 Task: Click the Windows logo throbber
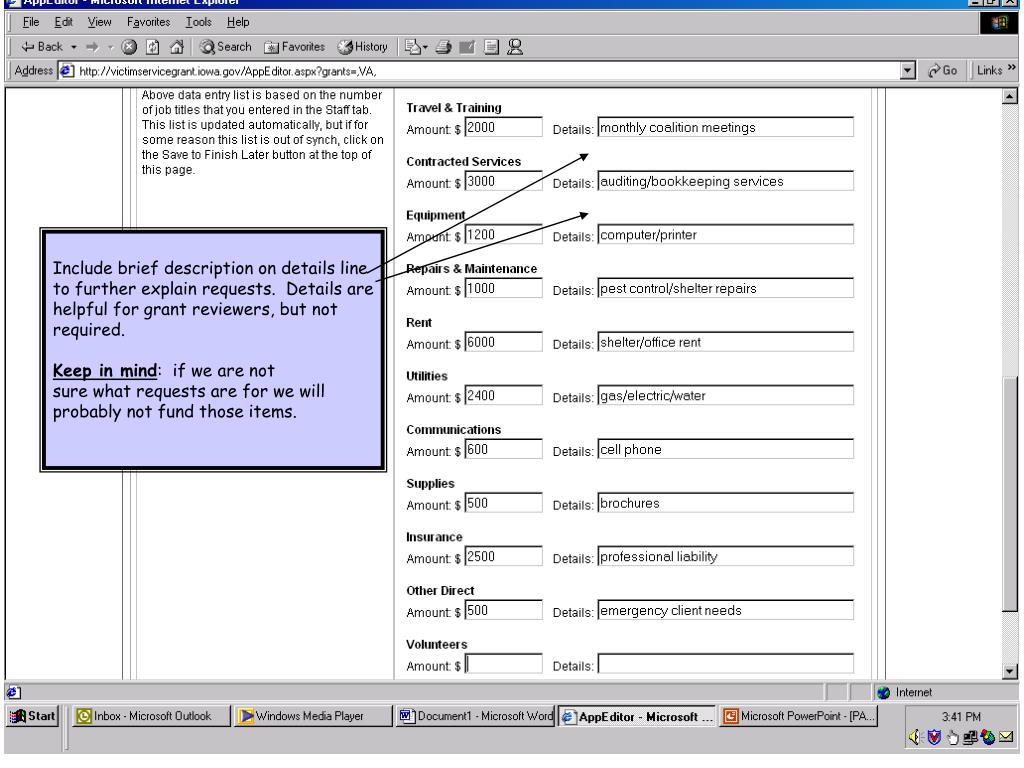[999, 23]
